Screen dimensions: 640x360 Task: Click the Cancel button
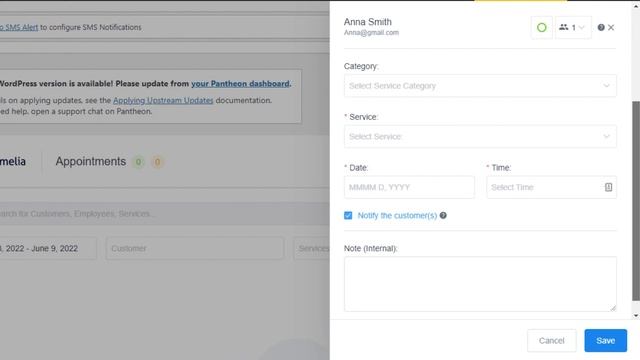tap(551, 340)
